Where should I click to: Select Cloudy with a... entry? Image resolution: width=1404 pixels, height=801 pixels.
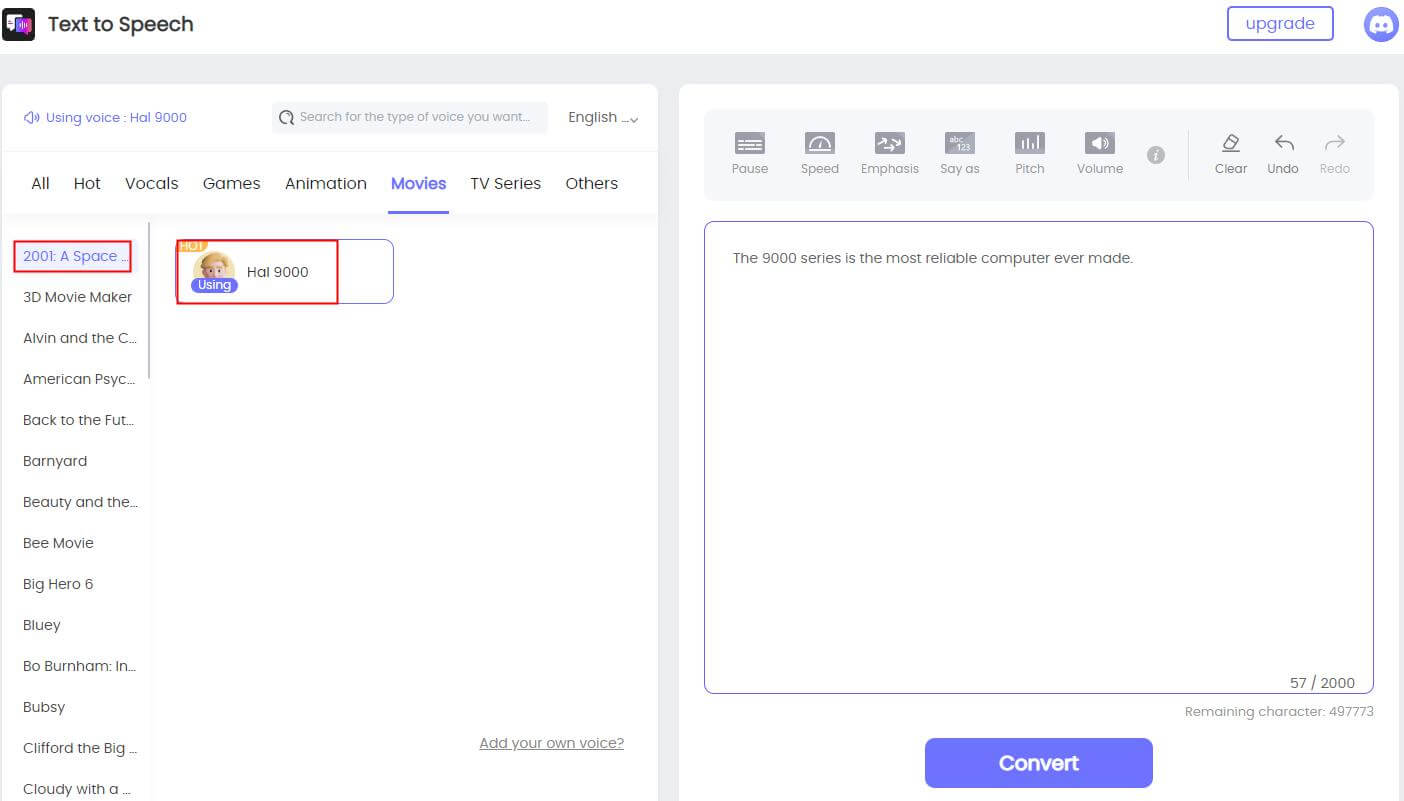(77, 789)
